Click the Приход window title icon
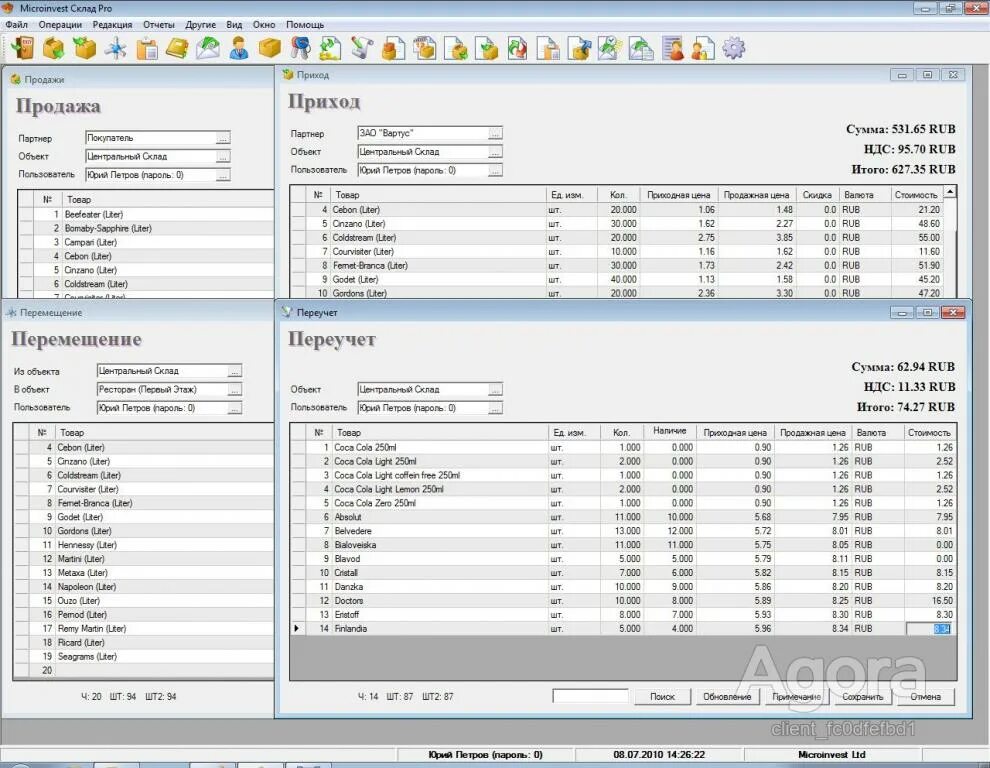Screen dimensions: 990x768 click(x=288, y=75)
